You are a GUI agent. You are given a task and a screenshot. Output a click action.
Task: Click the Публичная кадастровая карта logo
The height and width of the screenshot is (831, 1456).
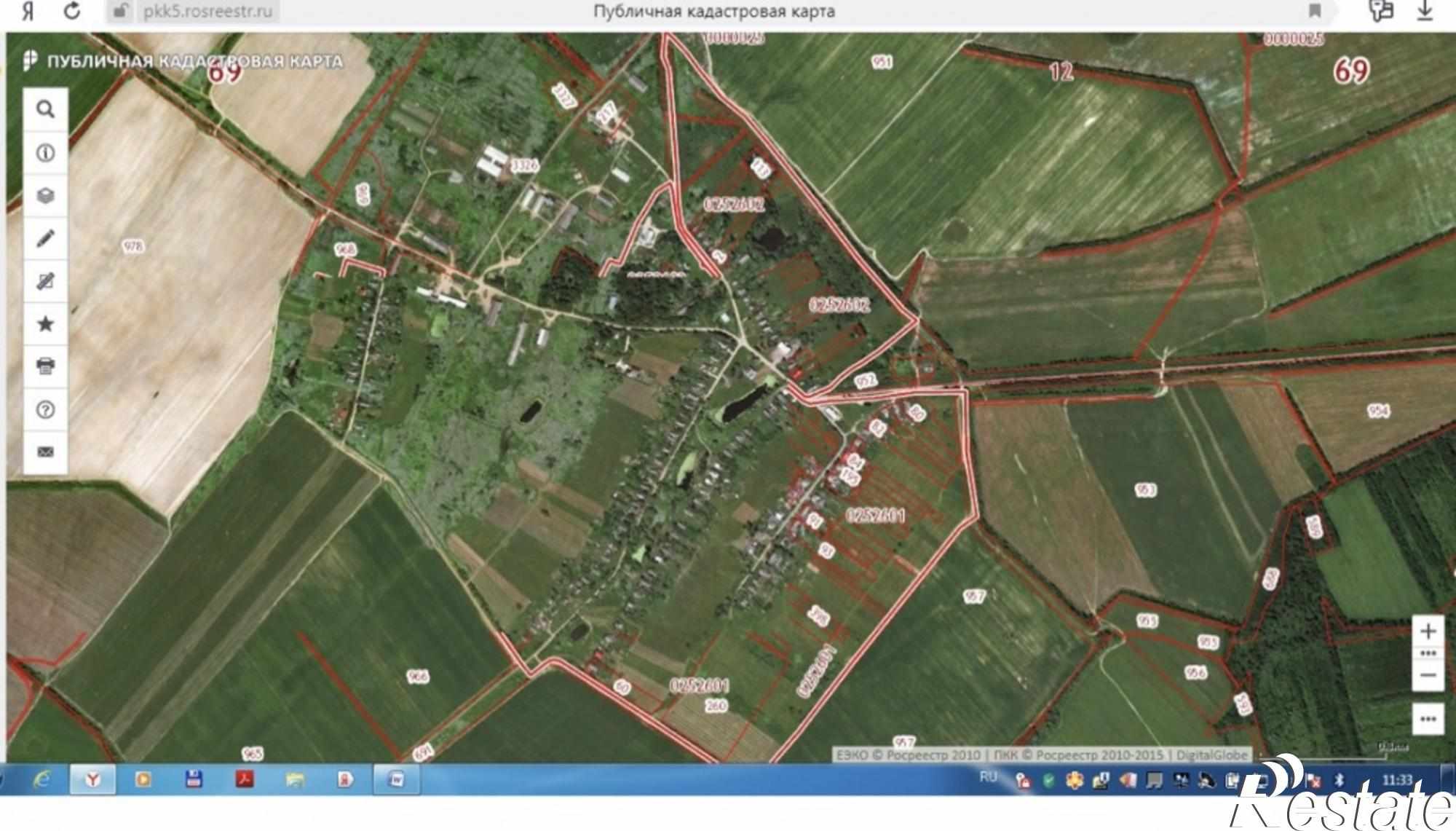pos(183,61)
